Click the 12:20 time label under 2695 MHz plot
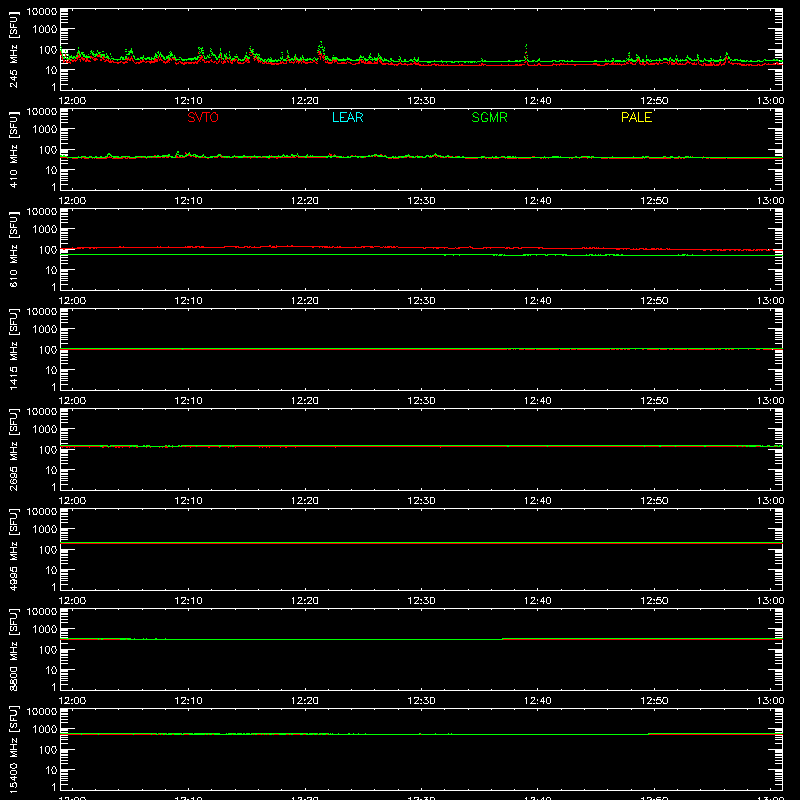800x800 pixels. [305, 501]
